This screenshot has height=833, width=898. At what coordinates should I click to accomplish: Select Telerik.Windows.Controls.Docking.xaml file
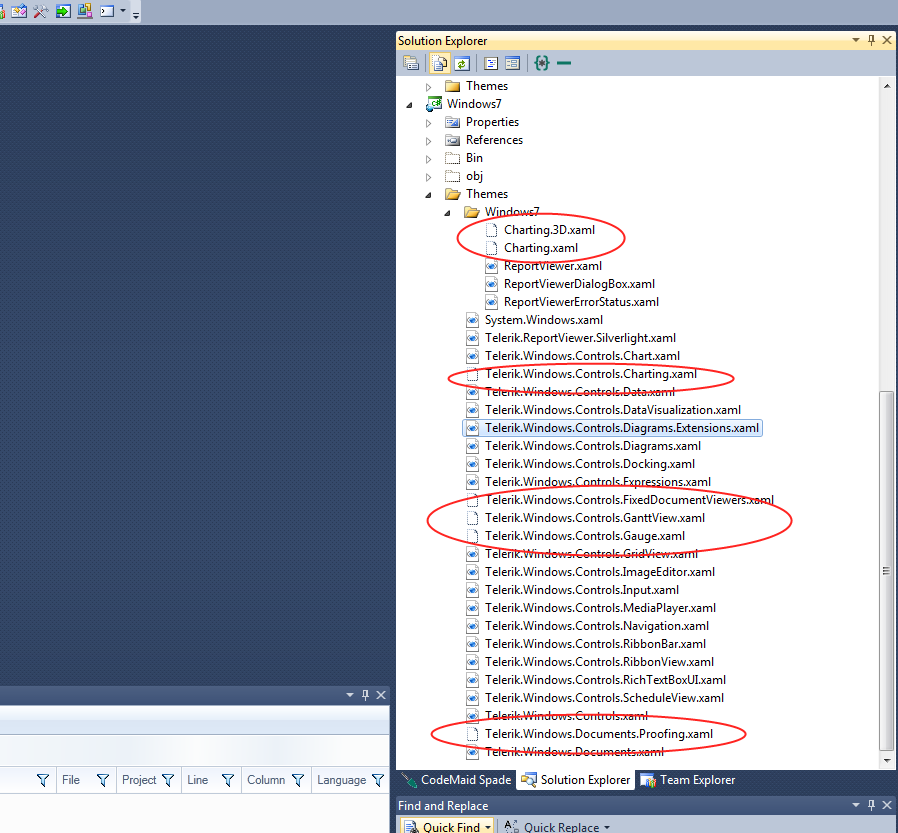(590, 464)
